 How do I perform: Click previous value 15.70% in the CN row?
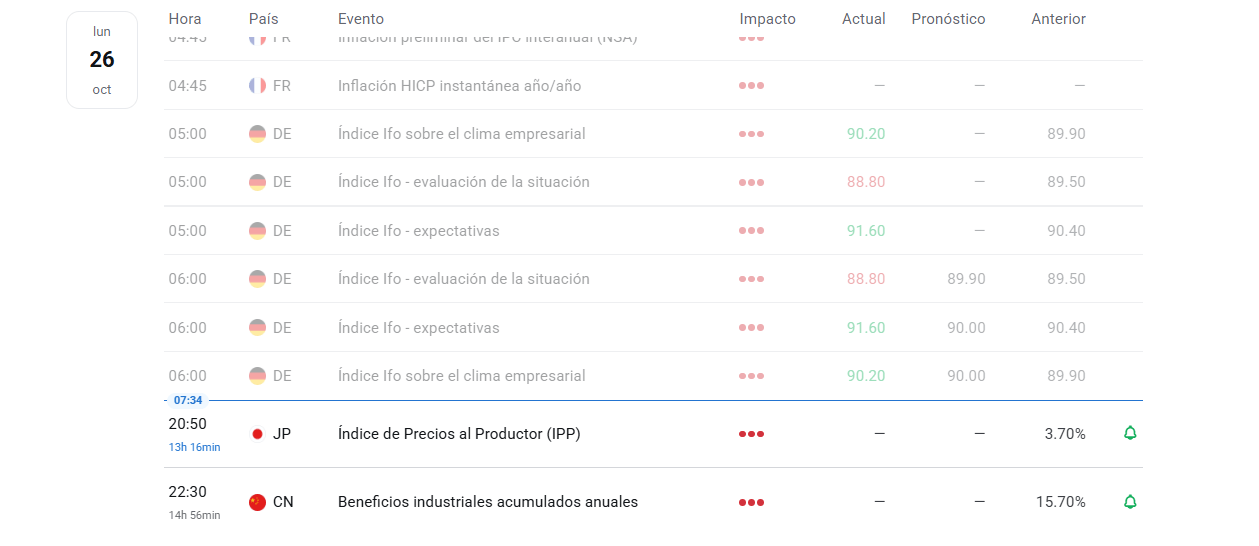click(x=1061, y=502)
